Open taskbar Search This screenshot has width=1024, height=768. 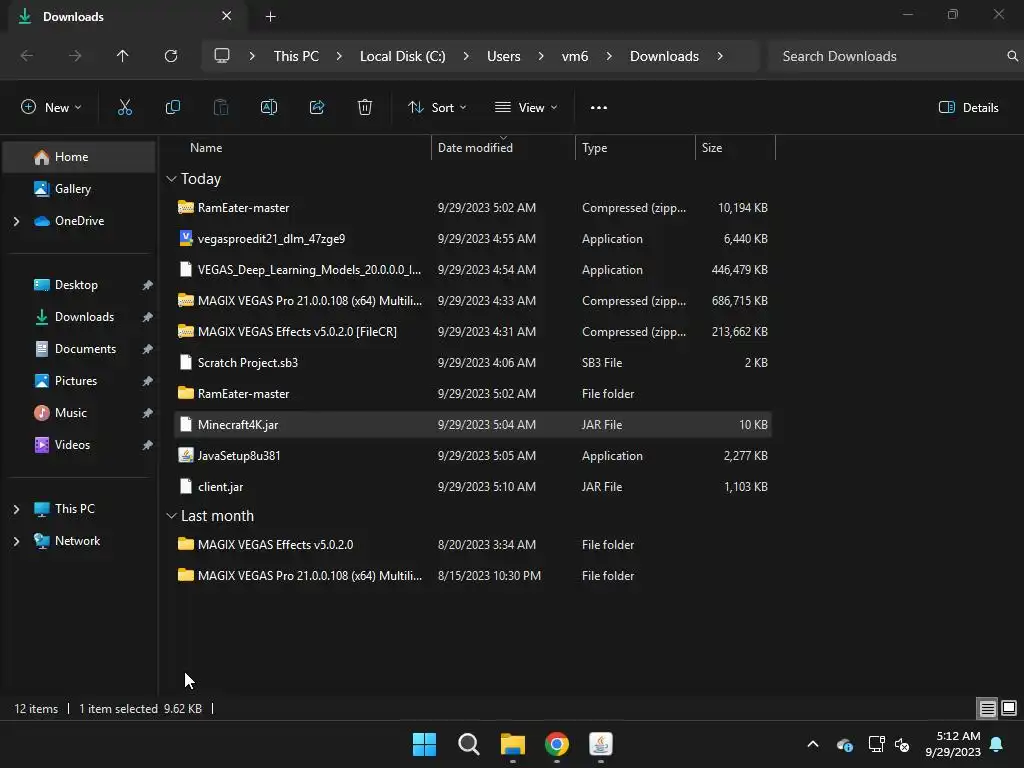point(469,744)
